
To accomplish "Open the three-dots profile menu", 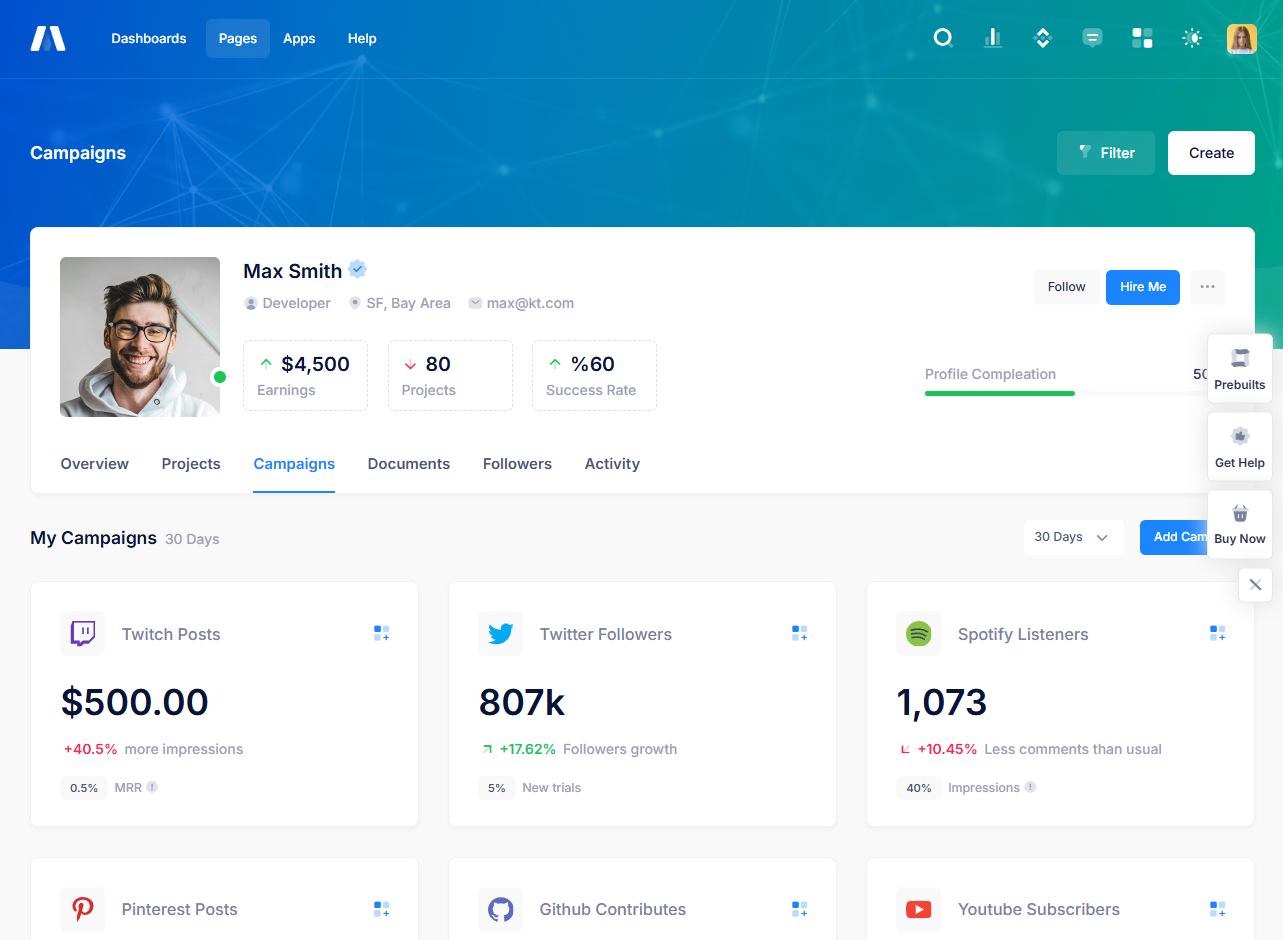I will point(1207,287).
